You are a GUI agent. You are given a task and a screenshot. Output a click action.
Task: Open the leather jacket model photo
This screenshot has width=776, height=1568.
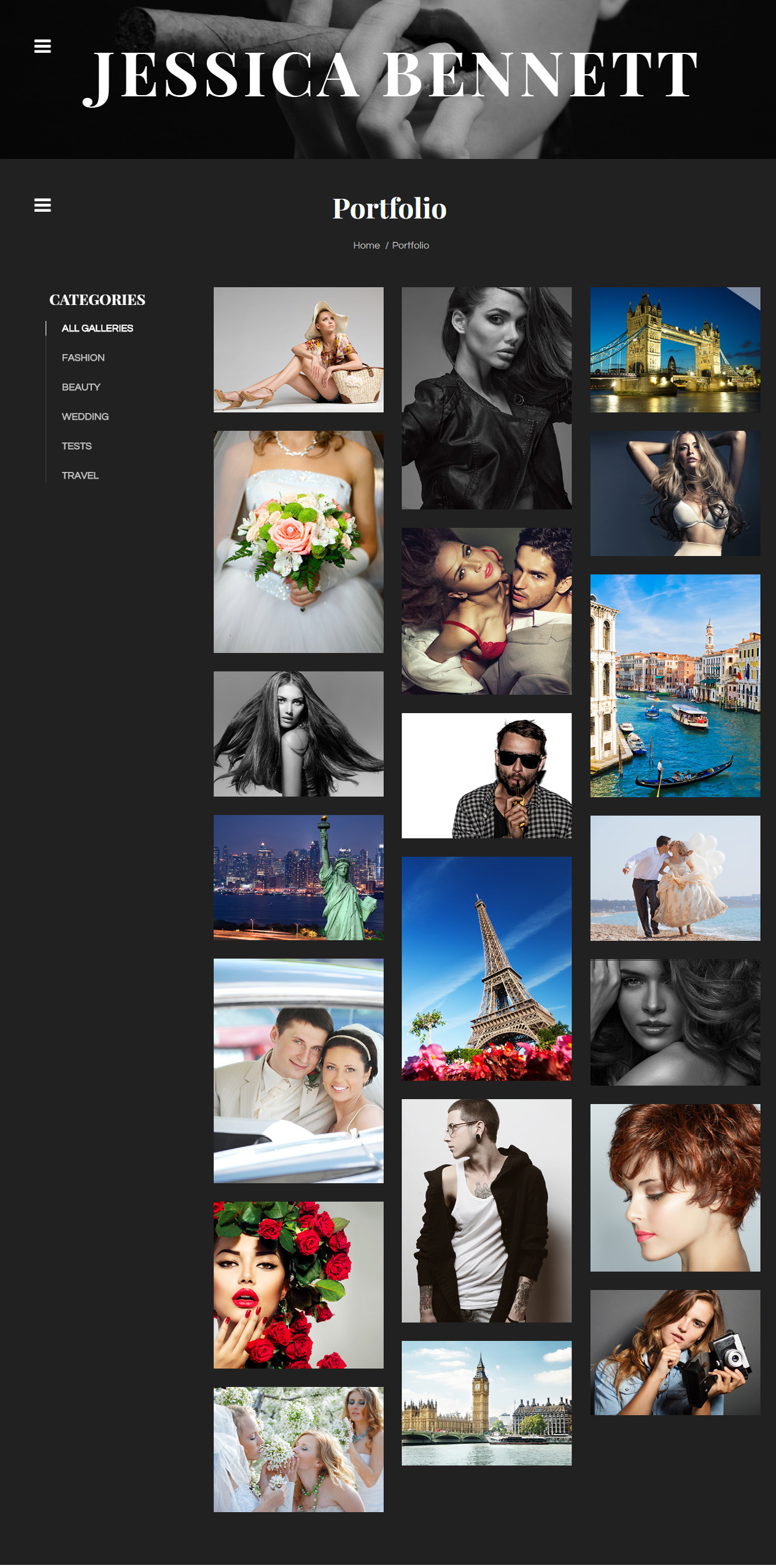pyautogui.click(x=486, y=398)
